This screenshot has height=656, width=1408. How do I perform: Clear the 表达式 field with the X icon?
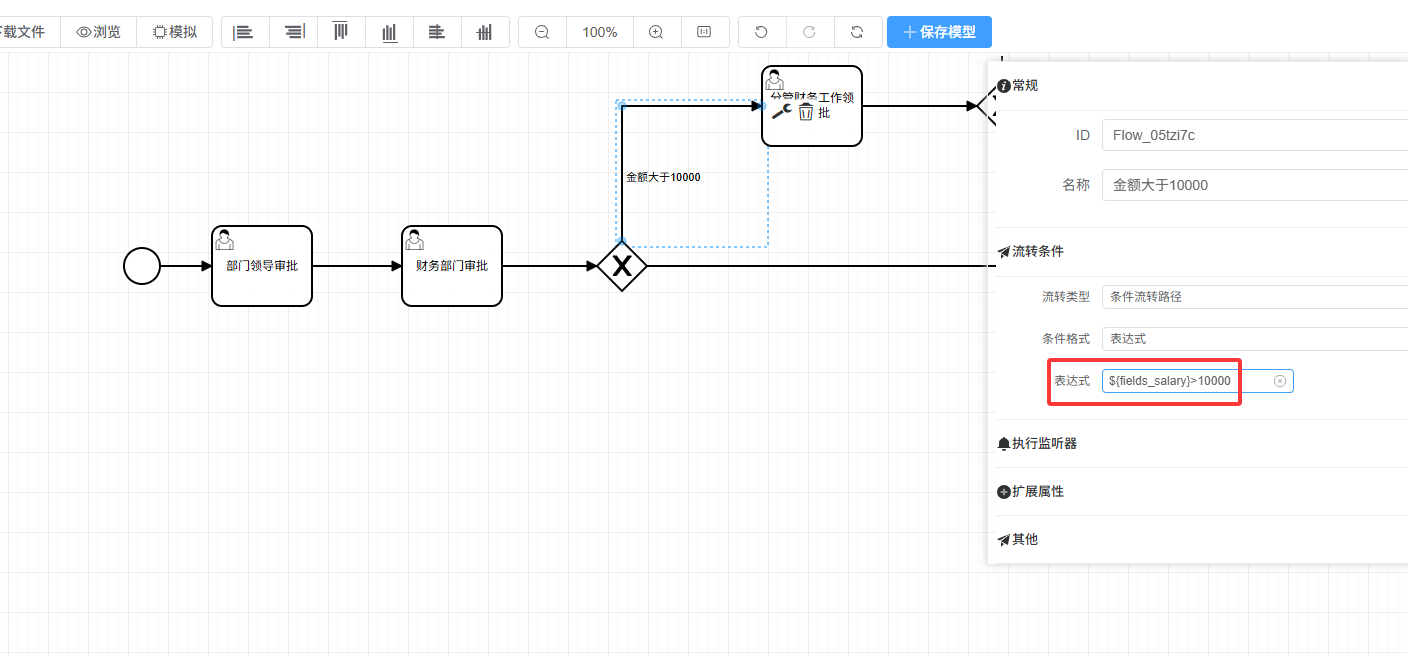tap(1280, 381)
